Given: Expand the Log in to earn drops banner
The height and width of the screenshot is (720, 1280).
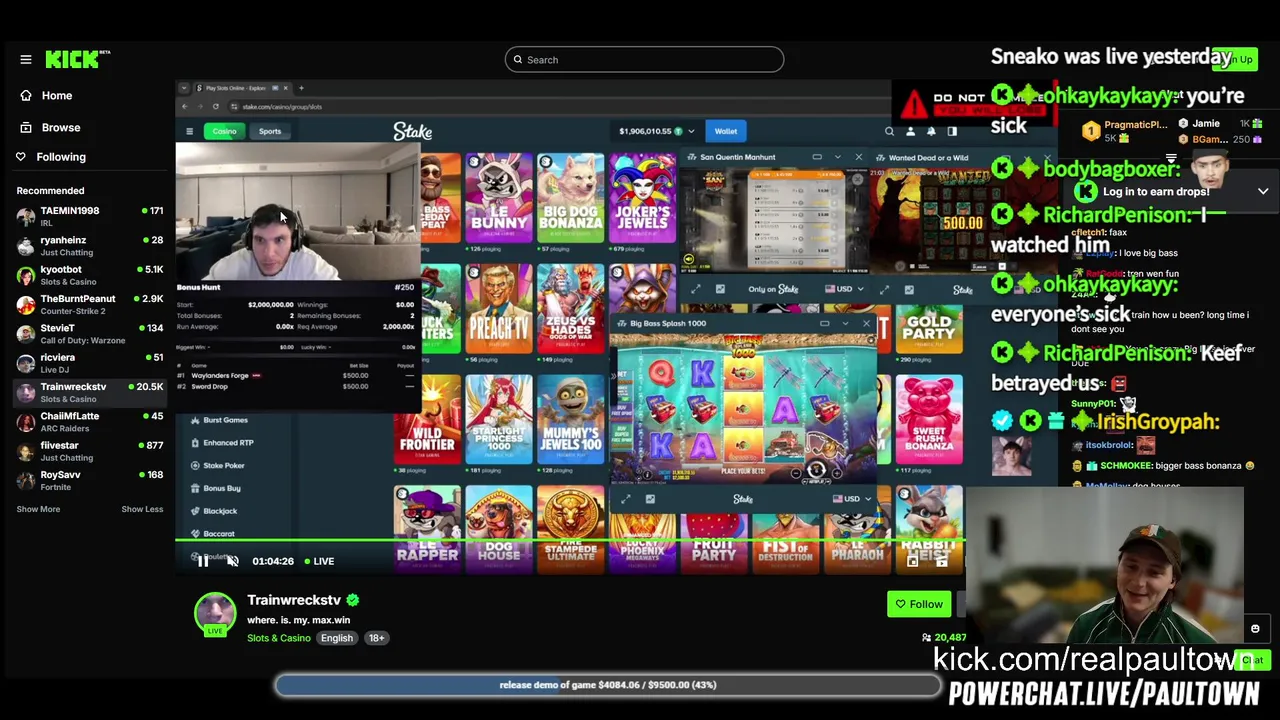Looking at the screenshot, I should pyautogui.click(x=1263, y=192).
